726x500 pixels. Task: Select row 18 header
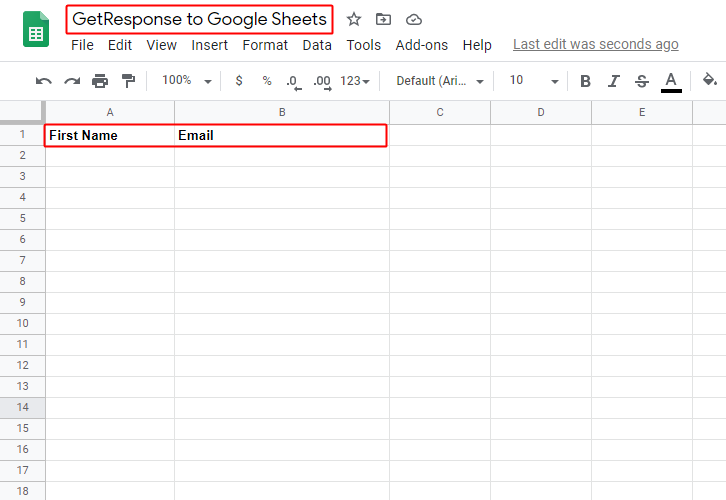tap(22, 491)
